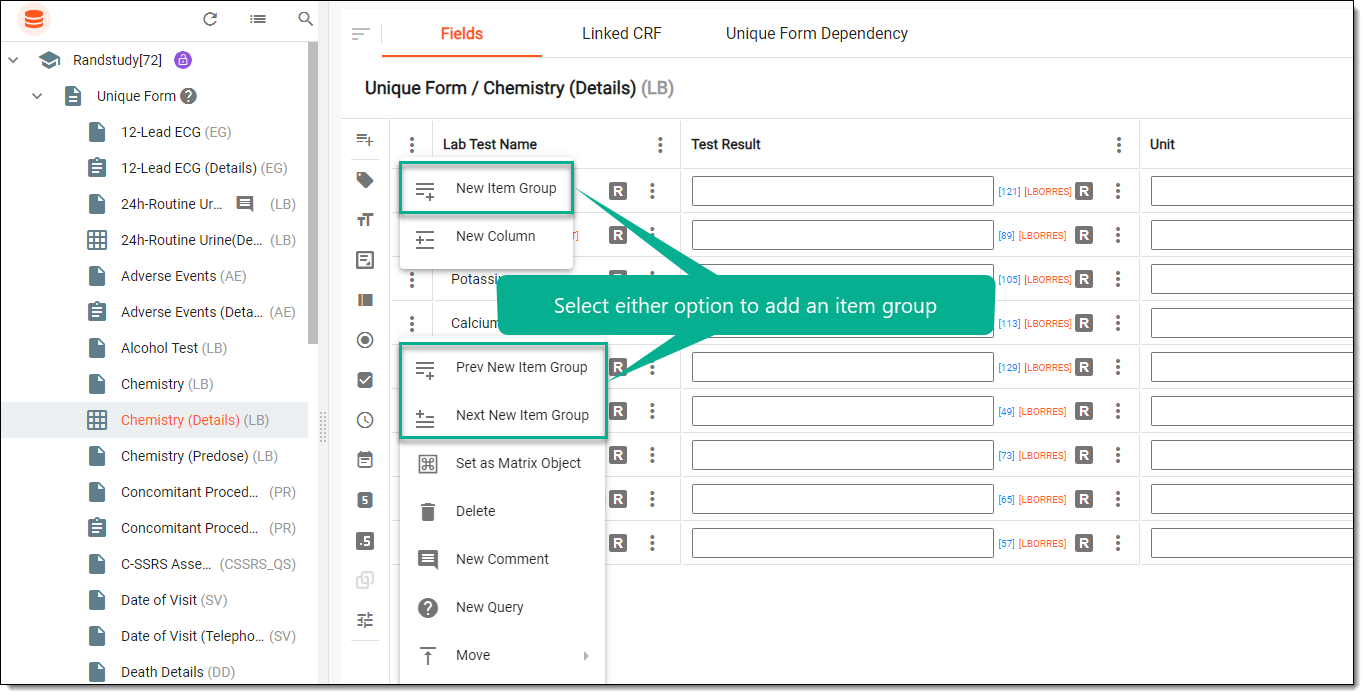This screenshot has height=697, width=1366.
Task: Open search in the sidebar header
Action: tap(306, 19)
